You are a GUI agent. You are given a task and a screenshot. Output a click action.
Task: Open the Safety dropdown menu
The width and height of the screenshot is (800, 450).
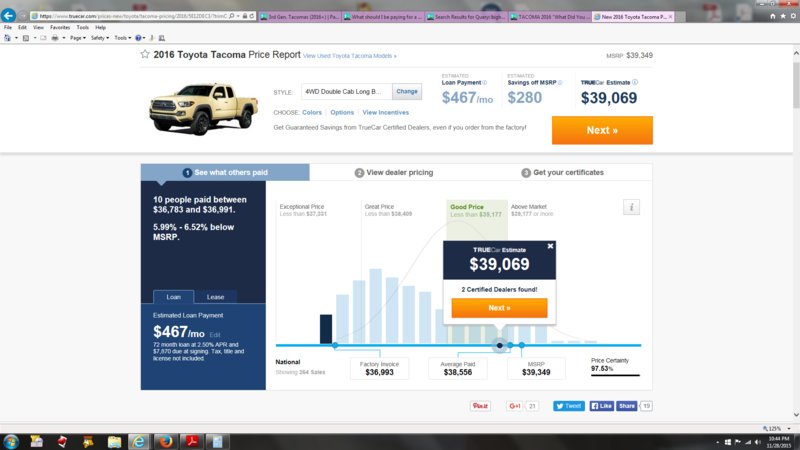[x=99, y=38]
